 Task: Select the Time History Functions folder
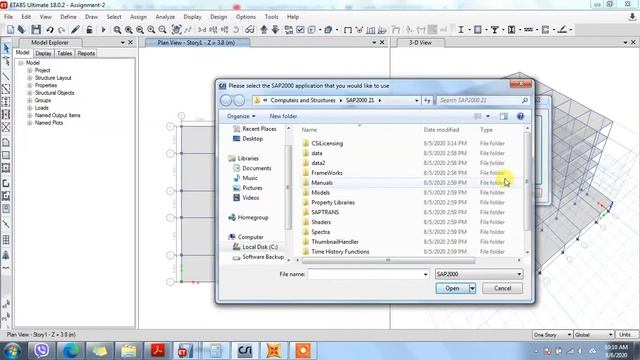[340, 252]
